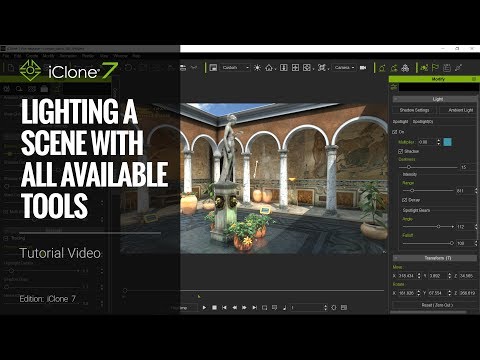Click the Home view icon in toolbar
480x360 pixels.
coord(269,68)
